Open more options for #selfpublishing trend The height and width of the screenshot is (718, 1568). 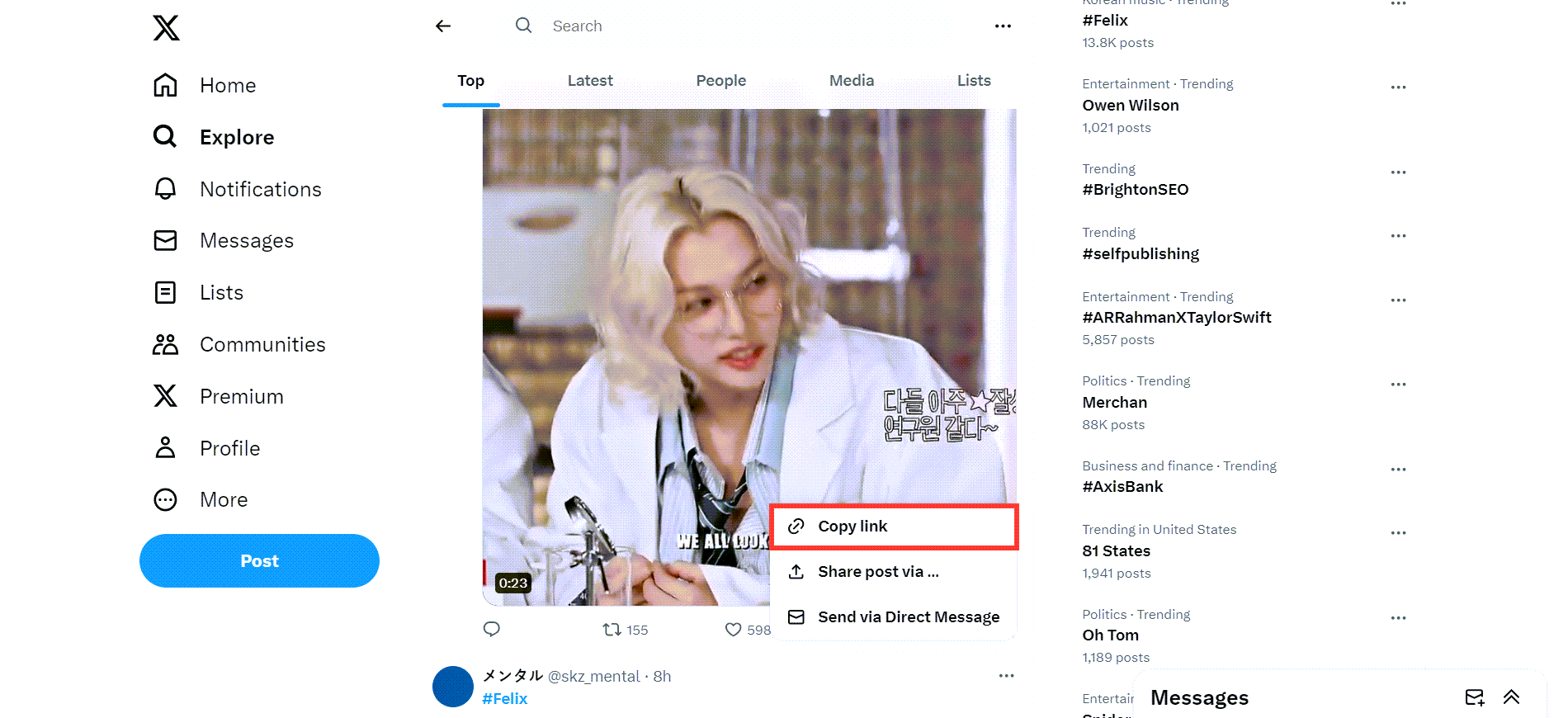1398,236
